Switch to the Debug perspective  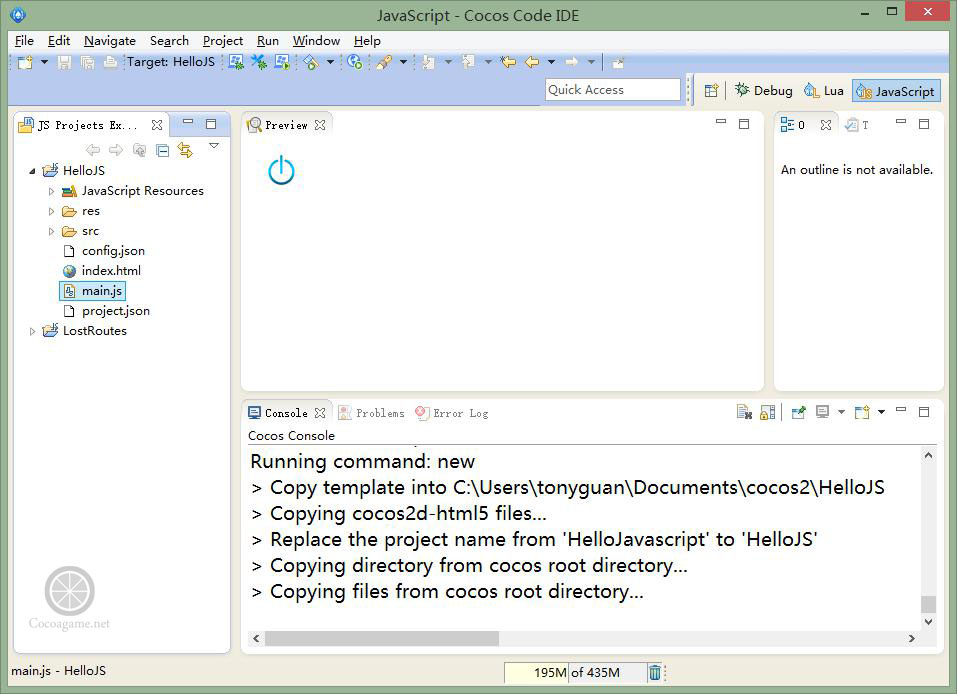click(x=763, y=91)
